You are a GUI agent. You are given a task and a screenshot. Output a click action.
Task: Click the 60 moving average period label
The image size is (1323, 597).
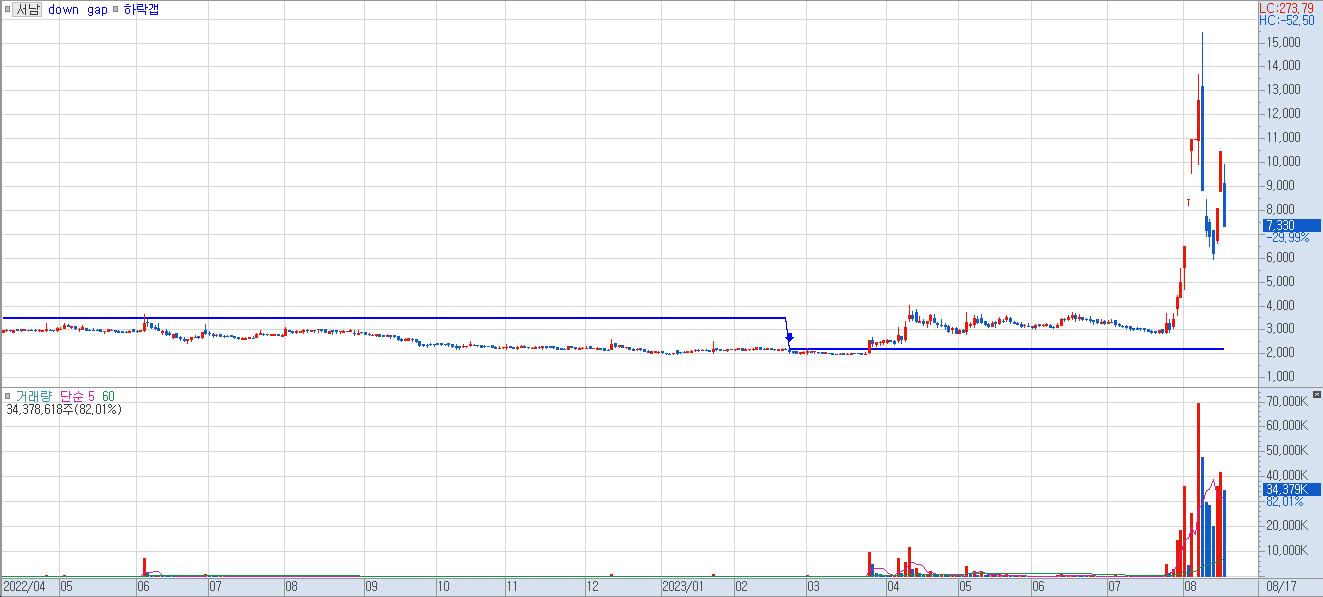click(107, 396)
